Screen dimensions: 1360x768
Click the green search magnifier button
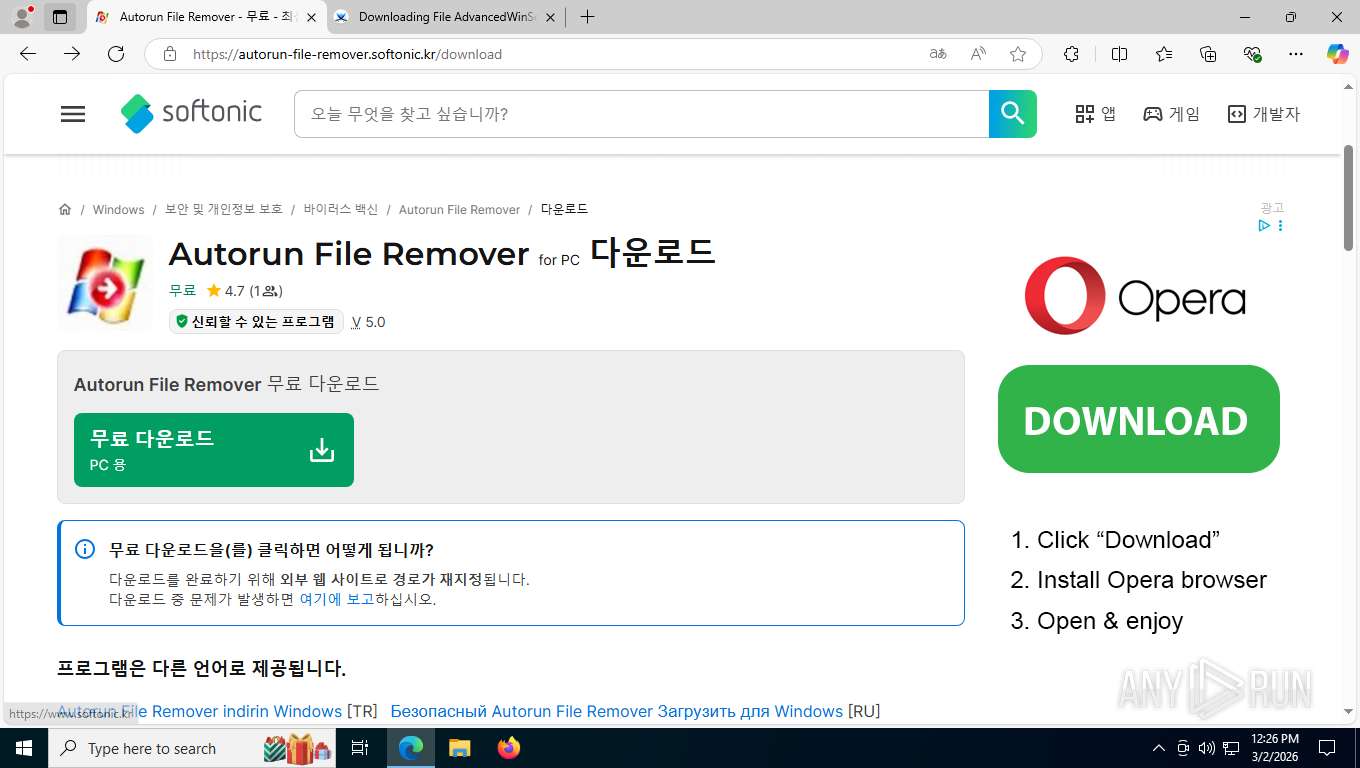[x=1012, y=114]
